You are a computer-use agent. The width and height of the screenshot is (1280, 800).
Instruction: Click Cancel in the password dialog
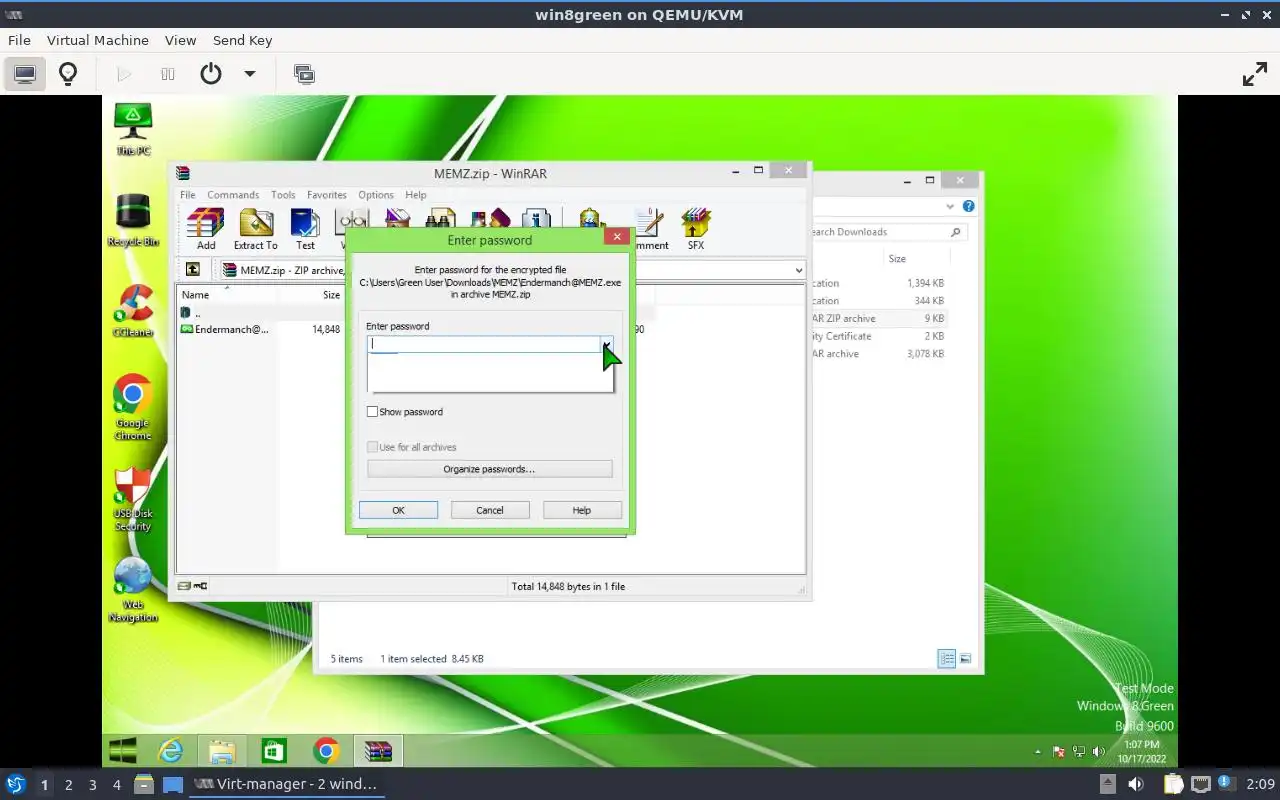(x=490, y=510)
